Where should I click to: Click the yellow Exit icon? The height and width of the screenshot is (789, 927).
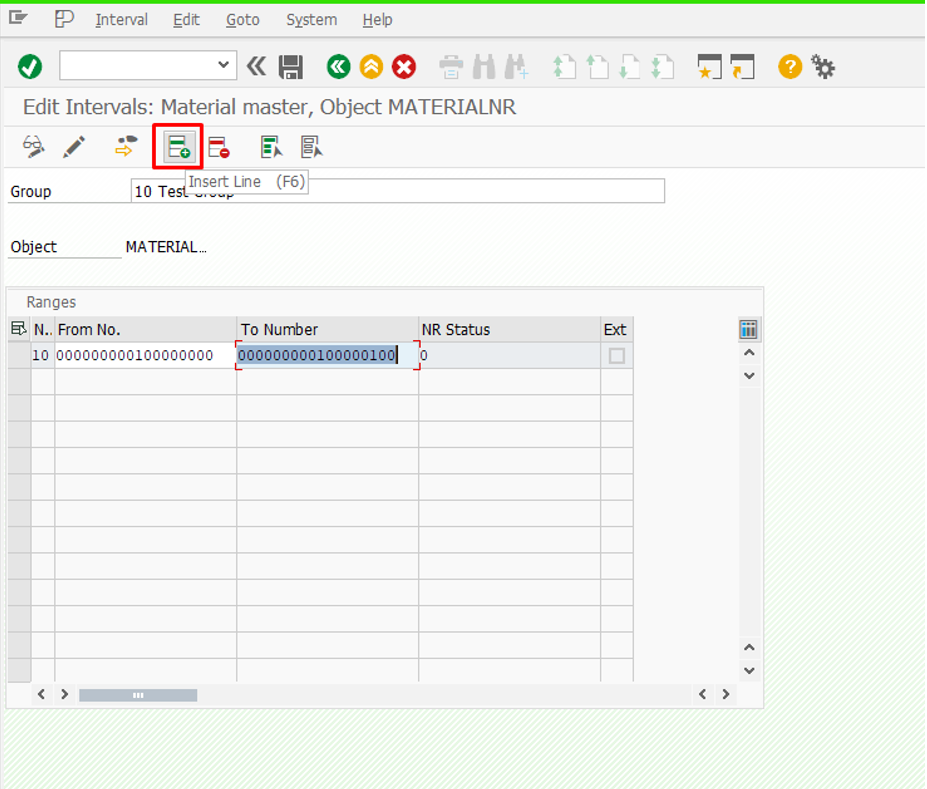(x=371, y=67)
